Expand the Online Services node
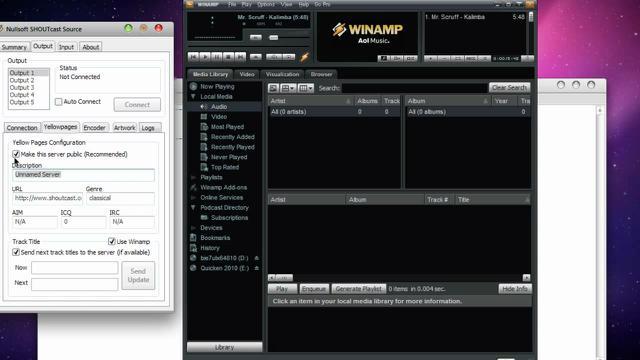Screen dimensions: 640x360 click(193, 198)
